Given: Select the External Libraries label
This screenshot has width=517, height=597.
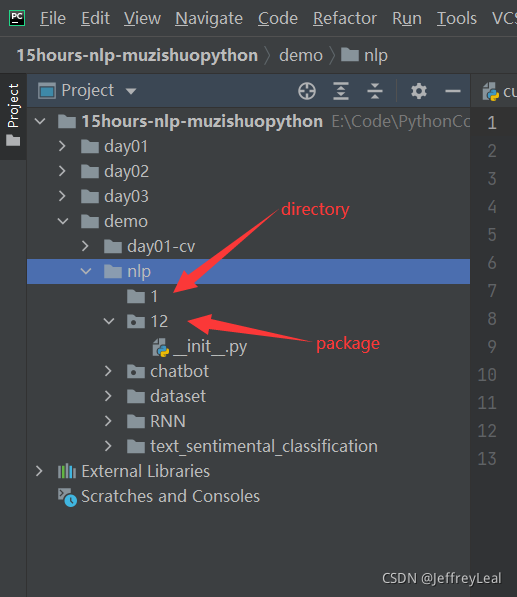Looking at the screenshot, I should click(146, 471).
